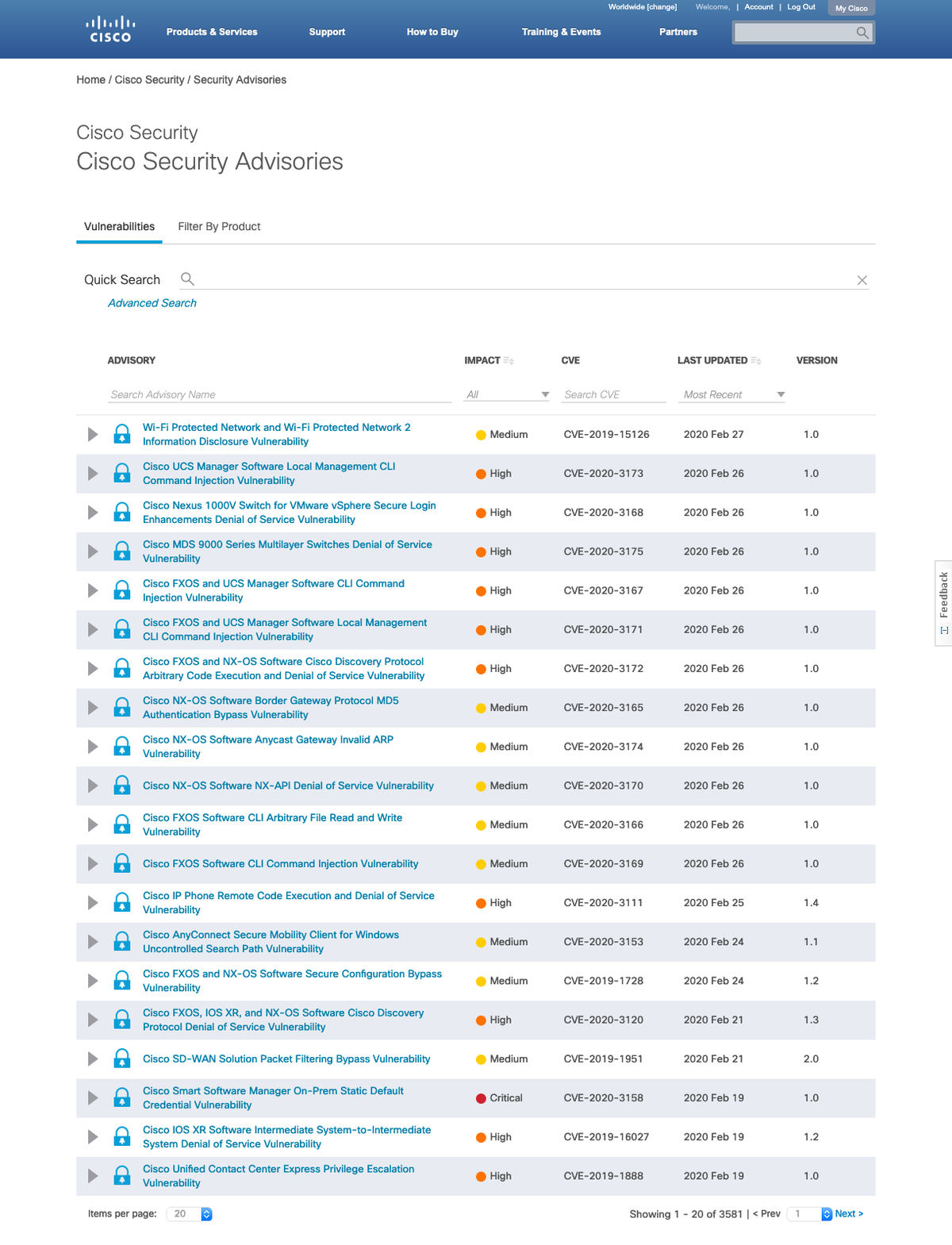Click the red Critical impact indicator

(x=481, y=1098)
